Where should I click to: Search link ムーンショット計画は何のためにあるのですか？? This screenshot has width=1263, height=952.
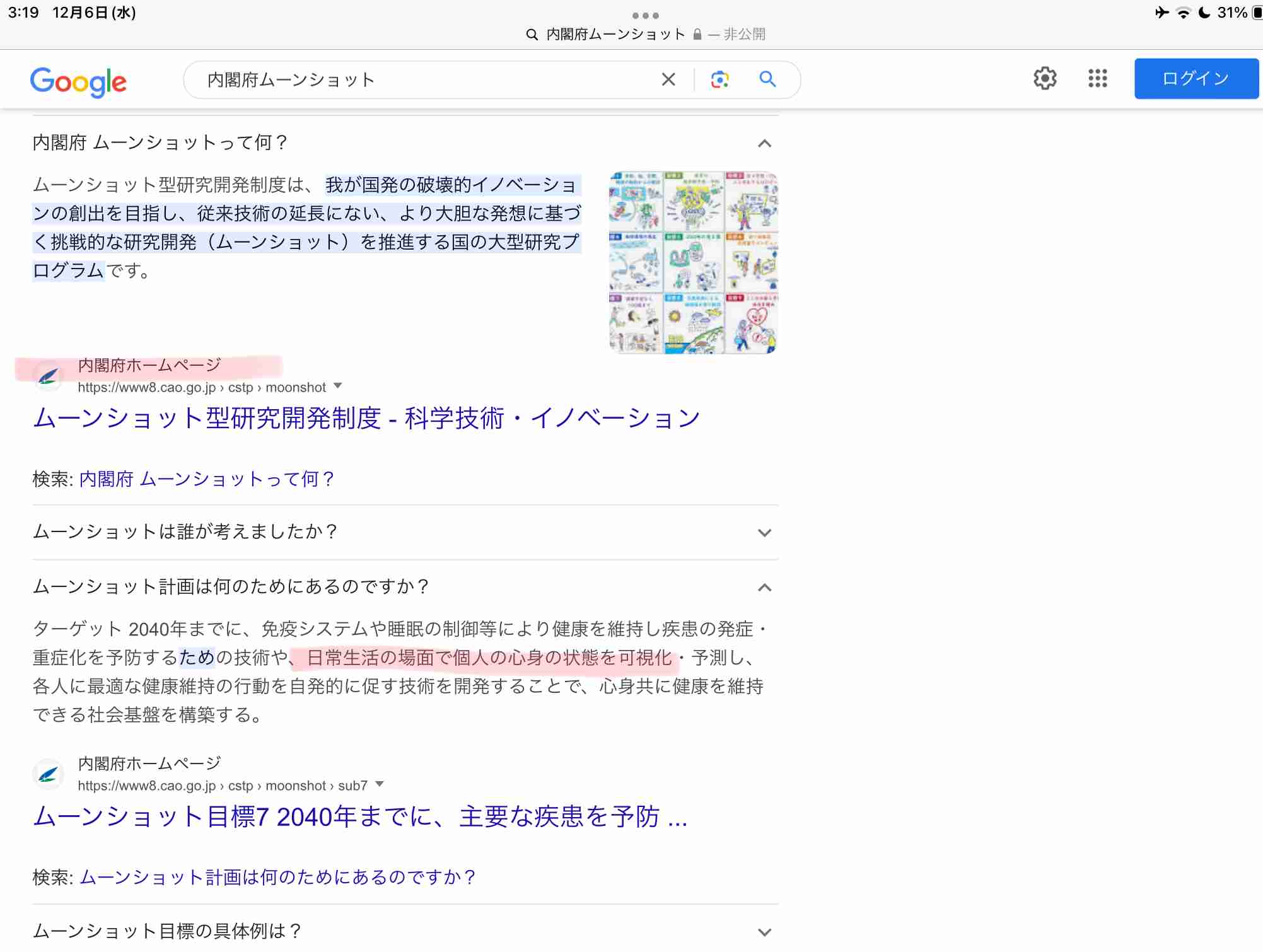(x=277, y=878)
